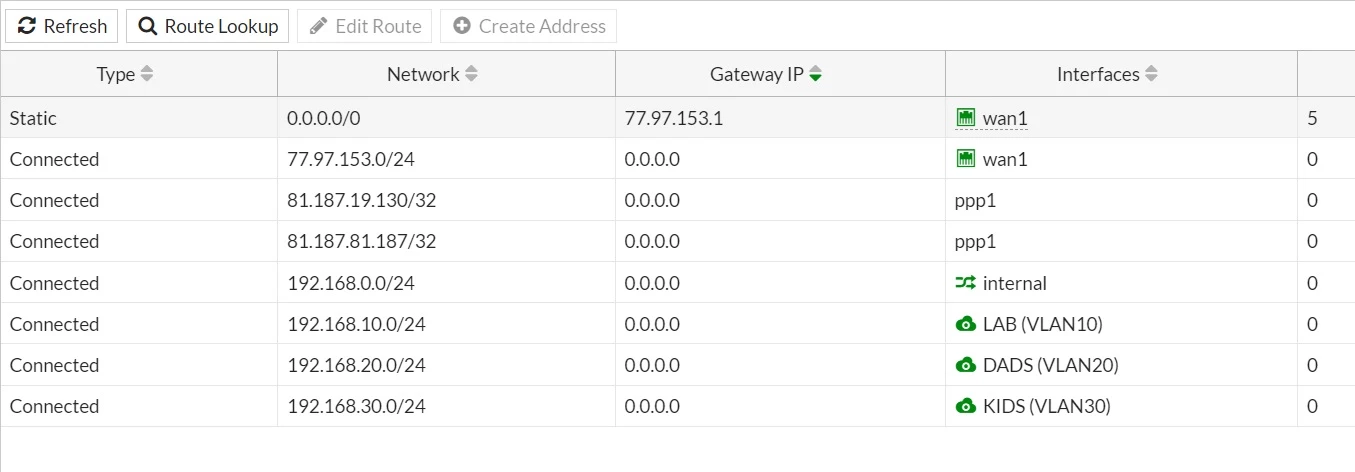Image resolution: width=1355 pixels, height=472 pixels.
Task: Click the wan1 port icon in the Static row
Action: pos(965,118)
